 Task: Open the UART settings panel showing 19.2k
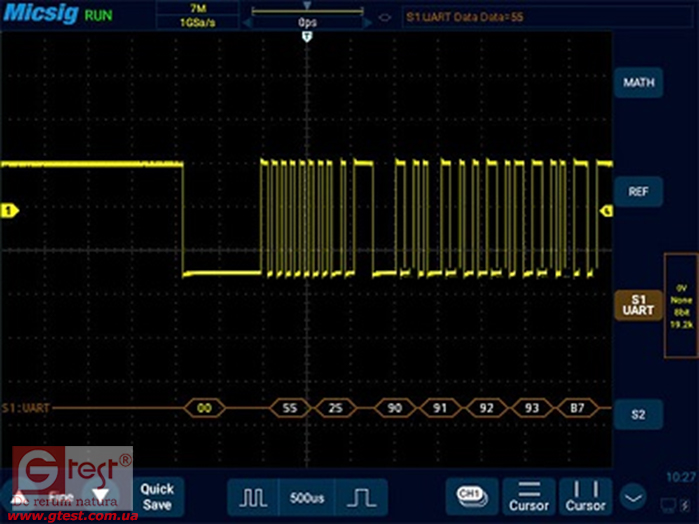[681, 305]
